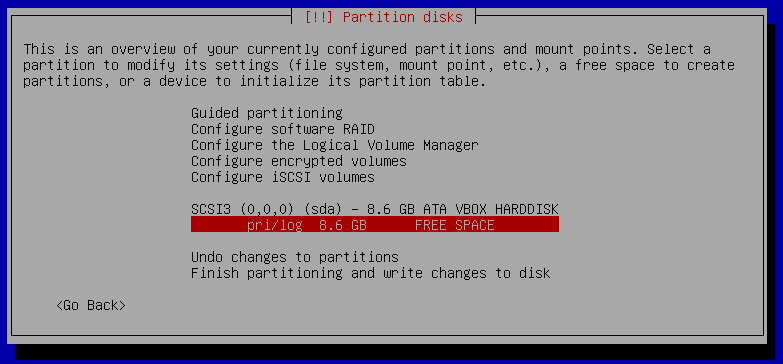Open Configure iSCSI volumes
Image resolution: width=783 pixels, height=364 pixels.
point(283,177)
